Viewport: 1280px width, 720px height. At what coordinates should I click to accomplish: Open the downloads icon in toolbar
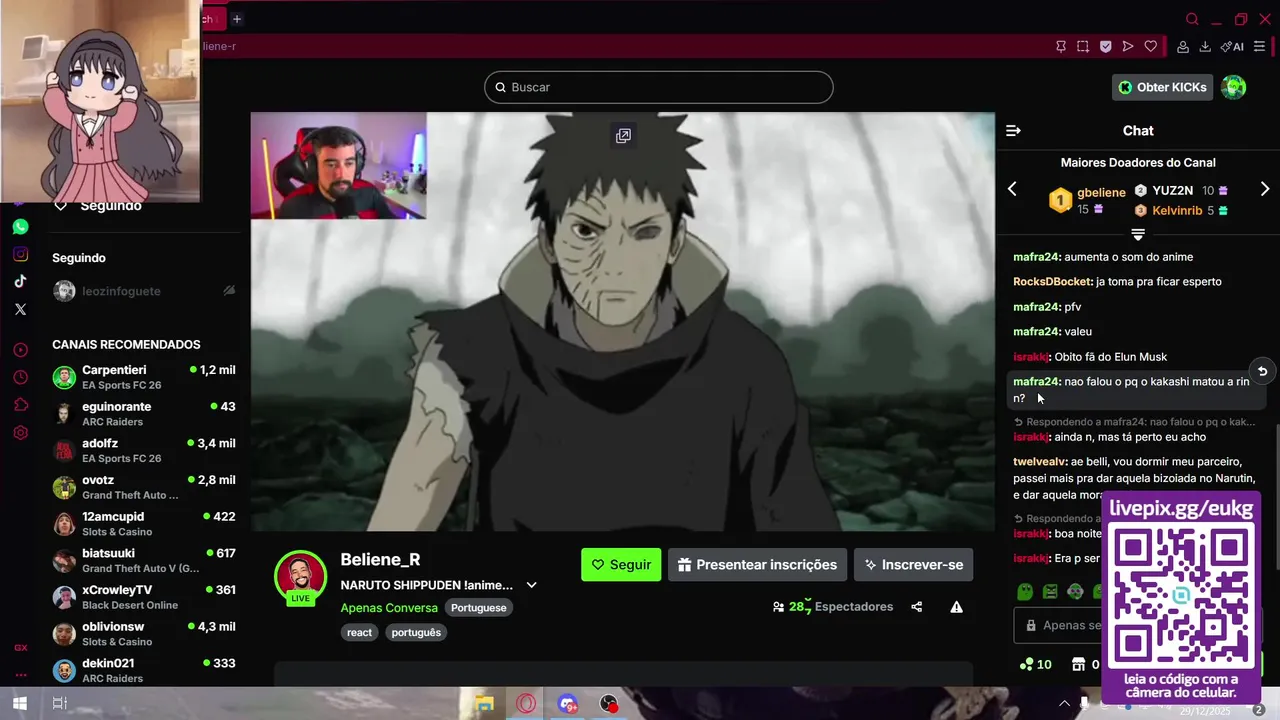[x=1205, y=46]
